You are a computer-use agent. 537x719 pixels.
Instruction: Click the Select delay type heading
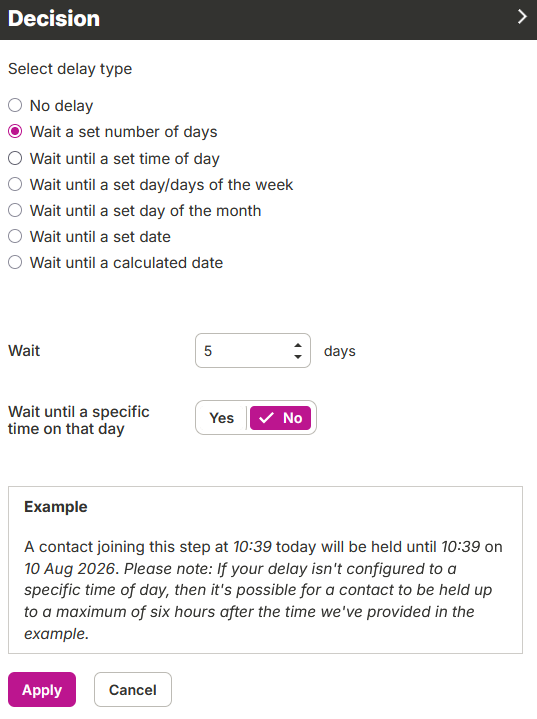tap(70, 69)
